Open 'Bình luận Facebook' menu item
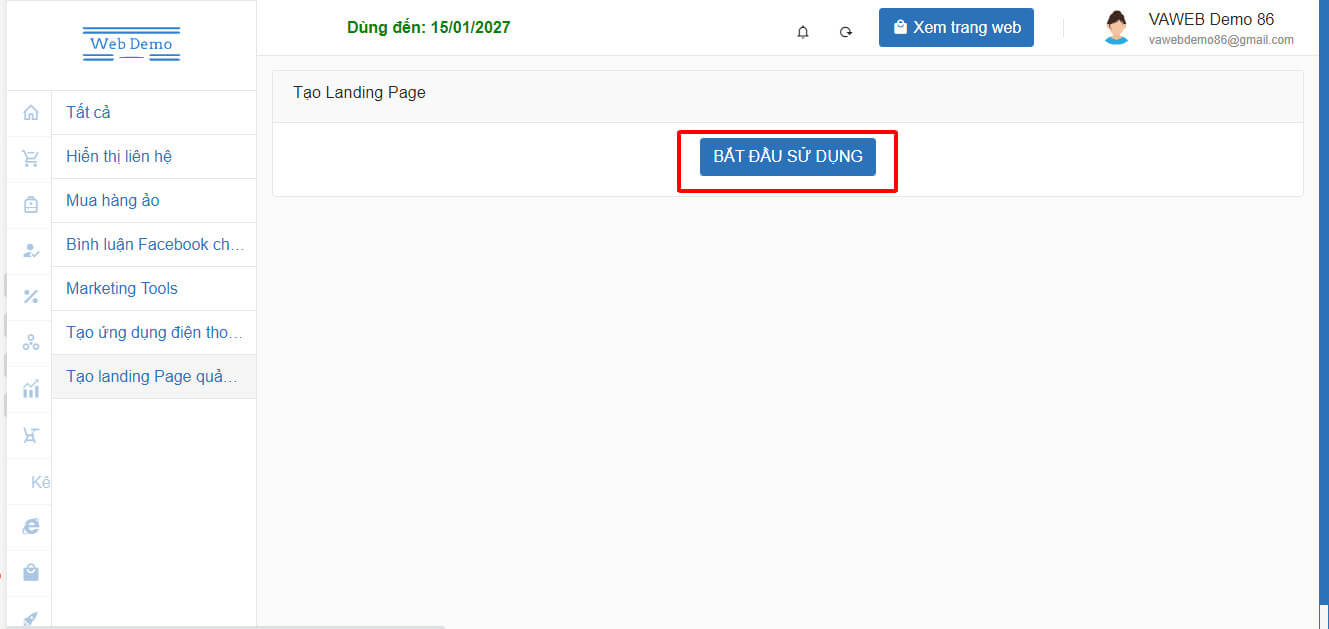1329x629 pixels. (x=150, y=244)
